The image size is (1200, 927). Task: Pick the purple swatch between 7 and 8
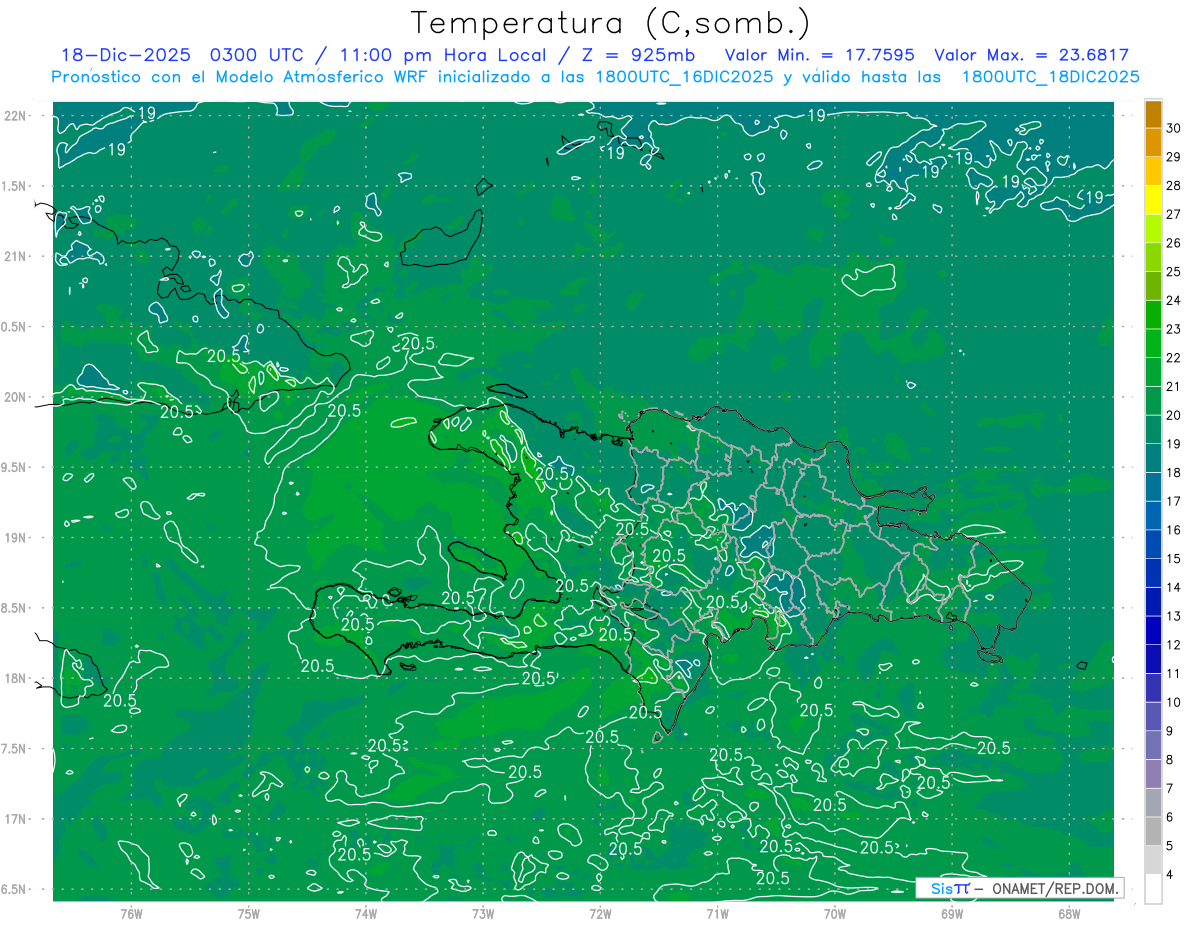click(x=1153, y=774)
